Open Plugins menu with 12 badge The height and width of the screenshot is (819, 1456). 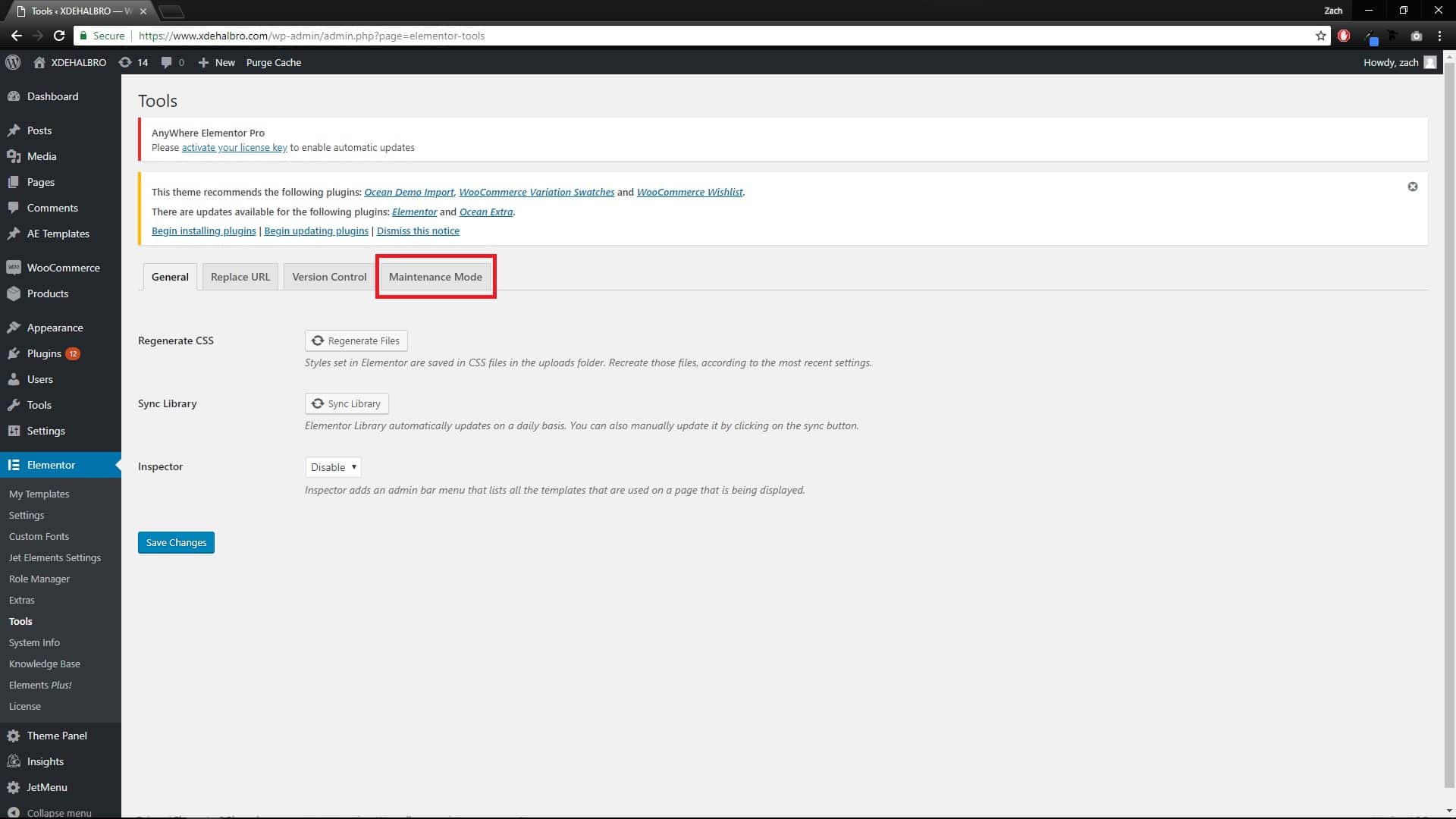coord(61,353)
